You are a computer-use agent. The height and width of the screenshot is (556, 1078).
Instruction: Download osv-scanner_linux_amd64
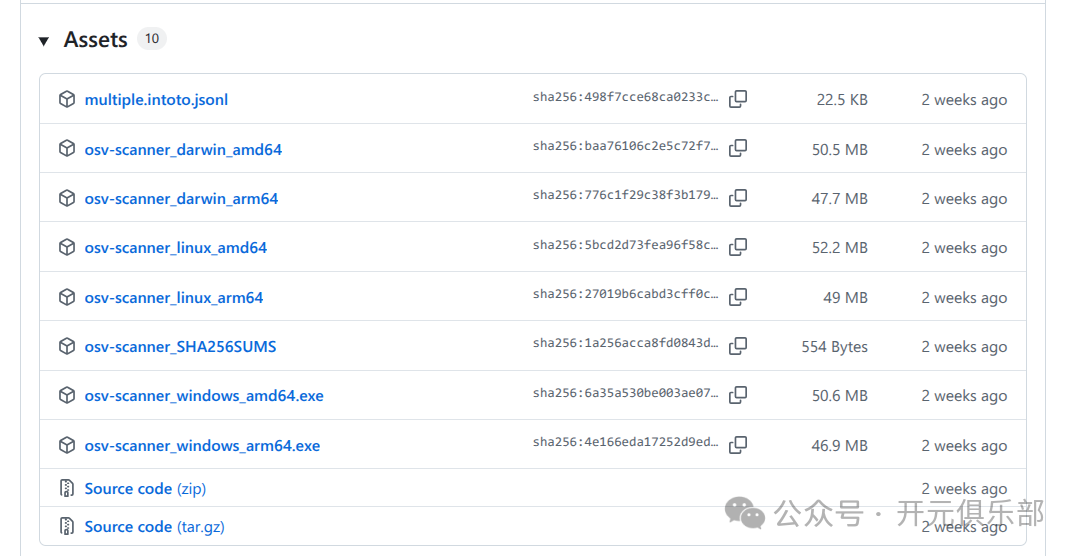pyautogui.click(x=175, y=247)
